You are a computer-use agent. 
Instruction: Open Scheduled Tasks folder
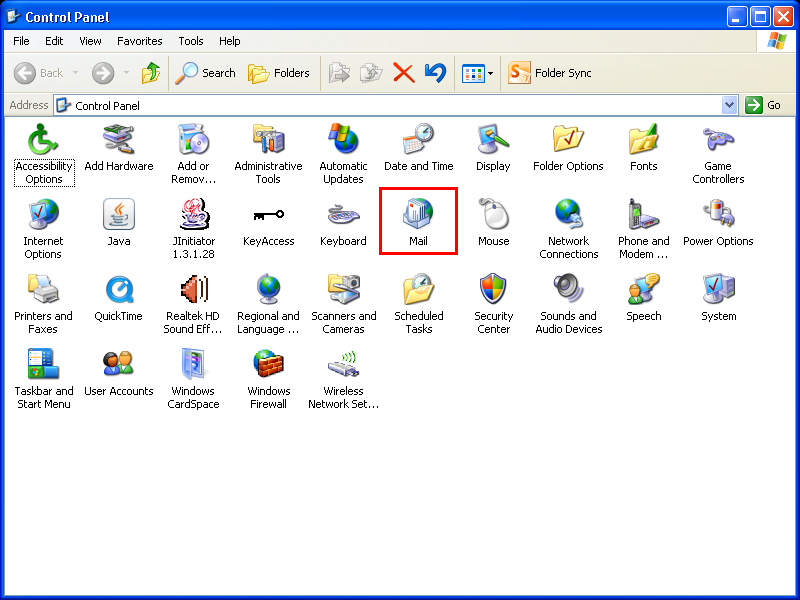click(418, 305)
